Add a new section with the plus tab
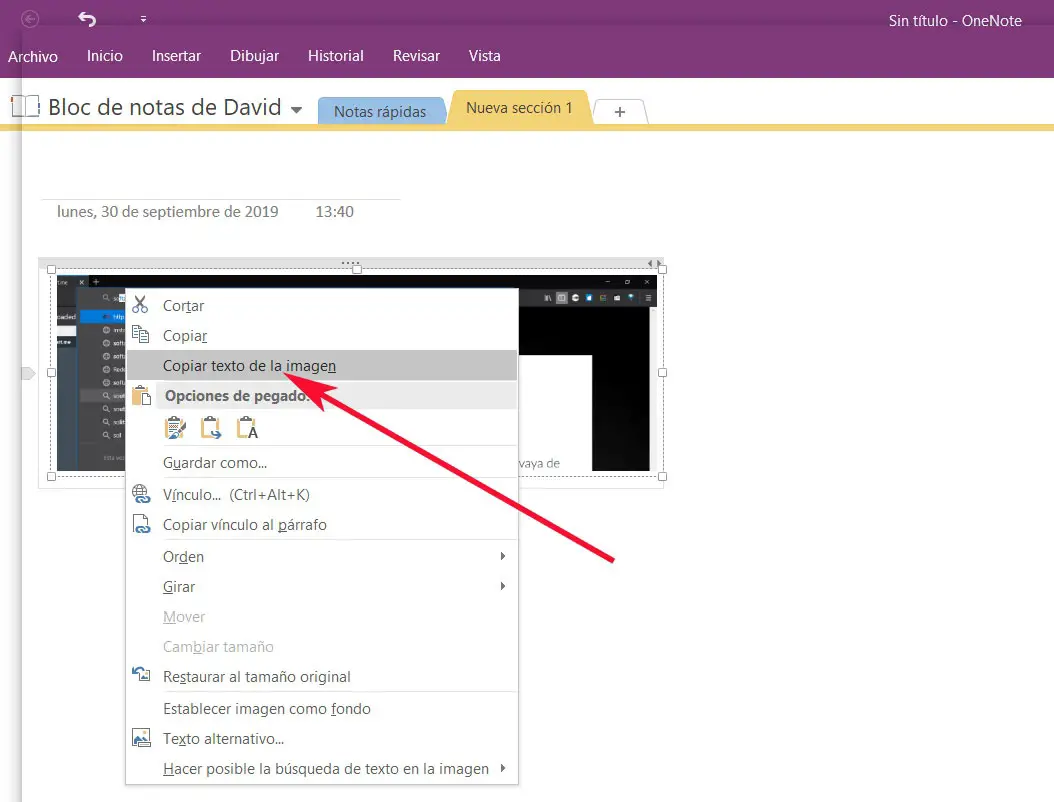This screenshot has height=802, width=1054. (620, 112)
